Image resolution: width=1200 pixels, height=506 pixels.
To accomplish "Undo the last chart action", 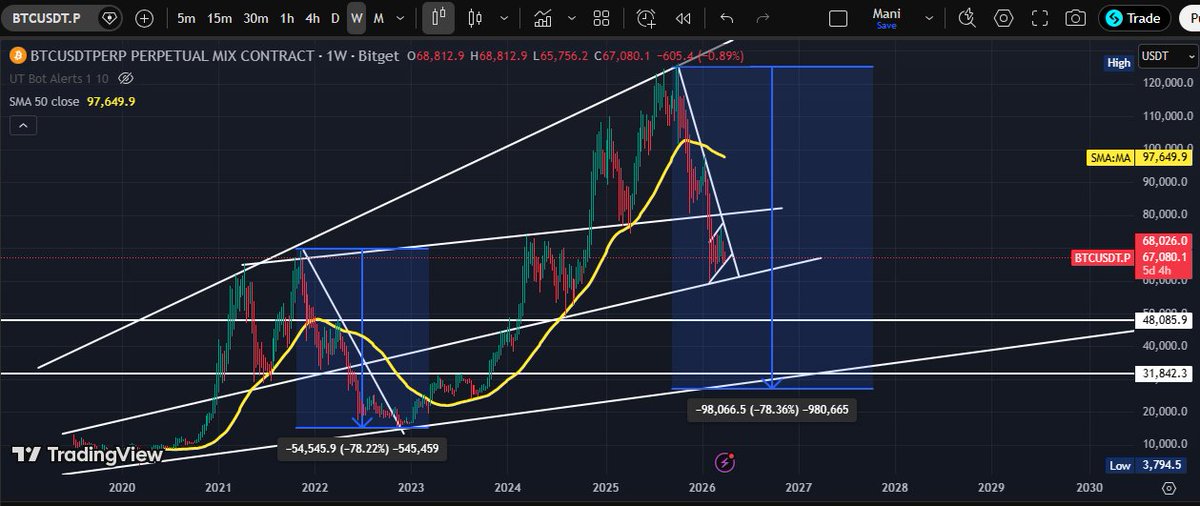I will coord(727,18).
